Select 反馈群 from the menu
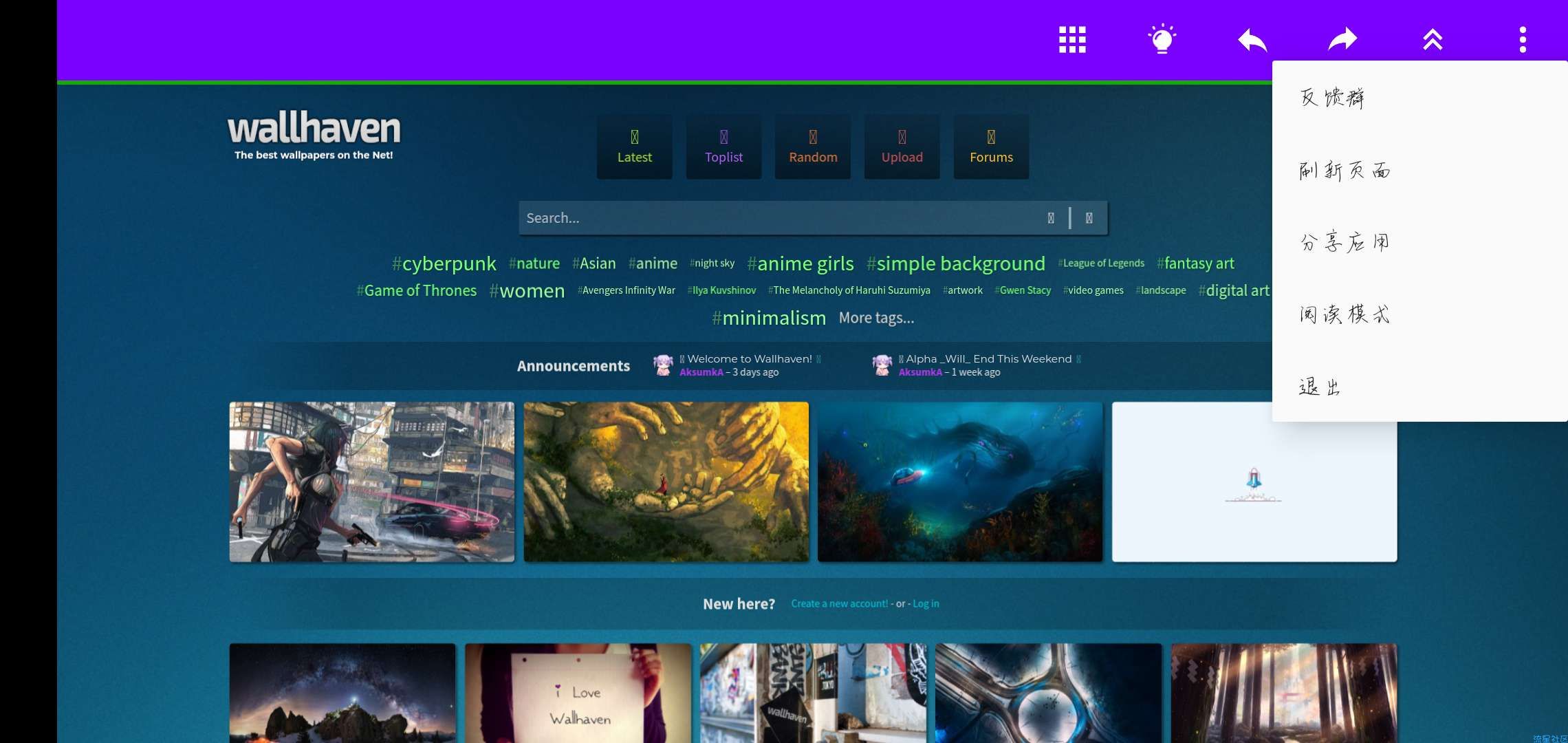The image size is (1568, 743). point(1419,98)
